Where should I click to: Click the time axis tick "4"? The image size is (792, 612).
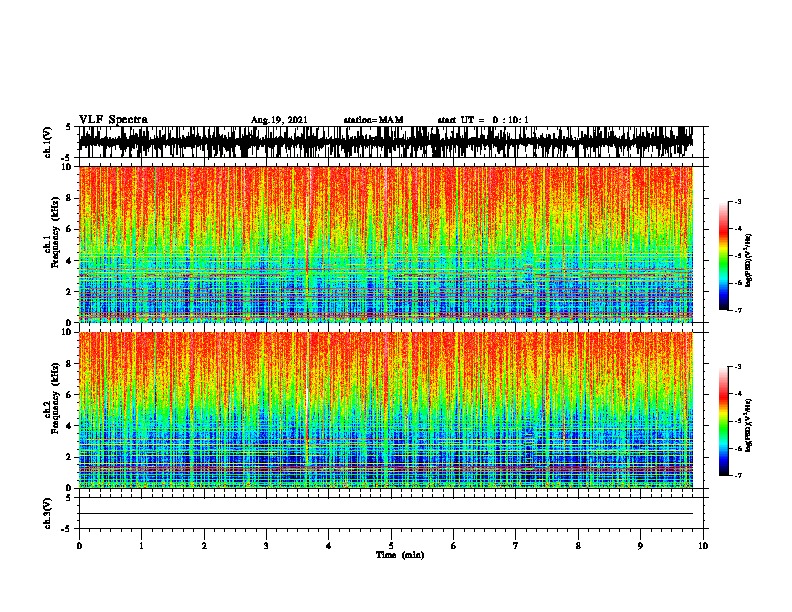329,546
